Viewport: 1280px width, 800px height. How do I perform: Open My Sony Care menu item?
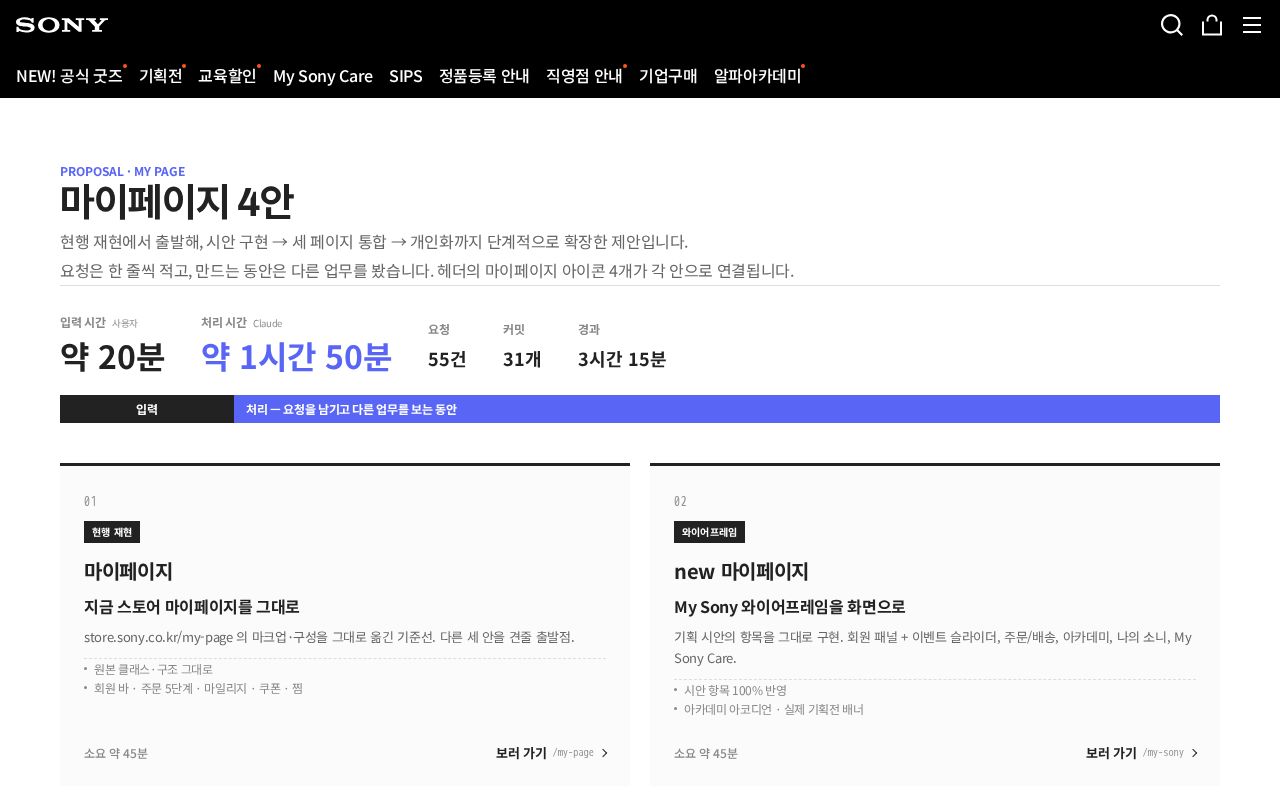pyautogui.click(x=323, y=75)
